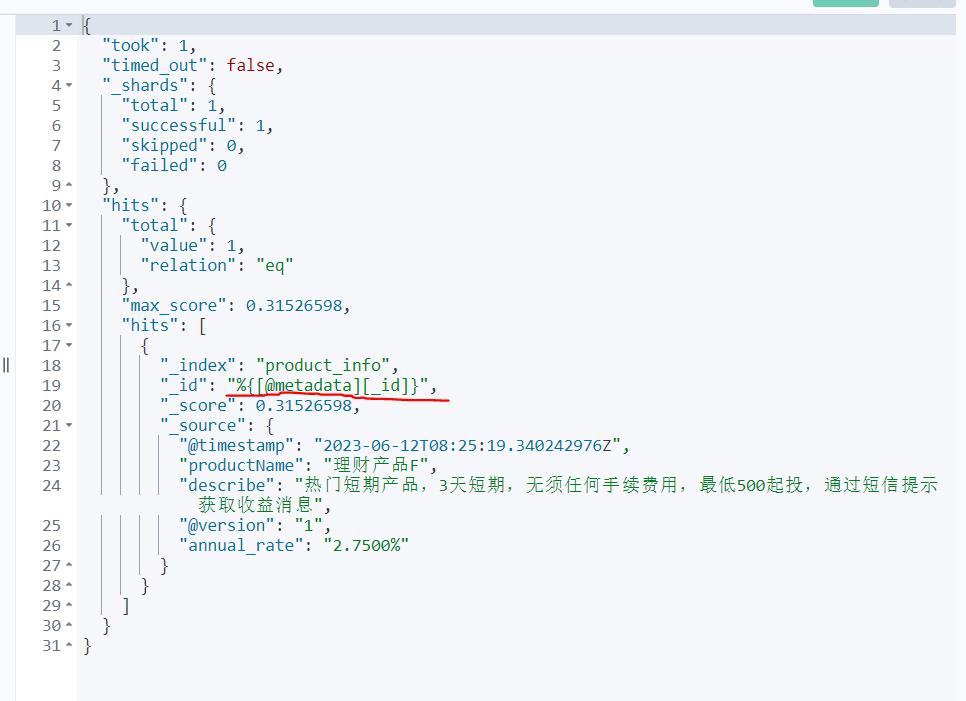This screenshot has width=966, height=701.
Task: Collapse the "total" object on line 11
Action: point(69,225)
